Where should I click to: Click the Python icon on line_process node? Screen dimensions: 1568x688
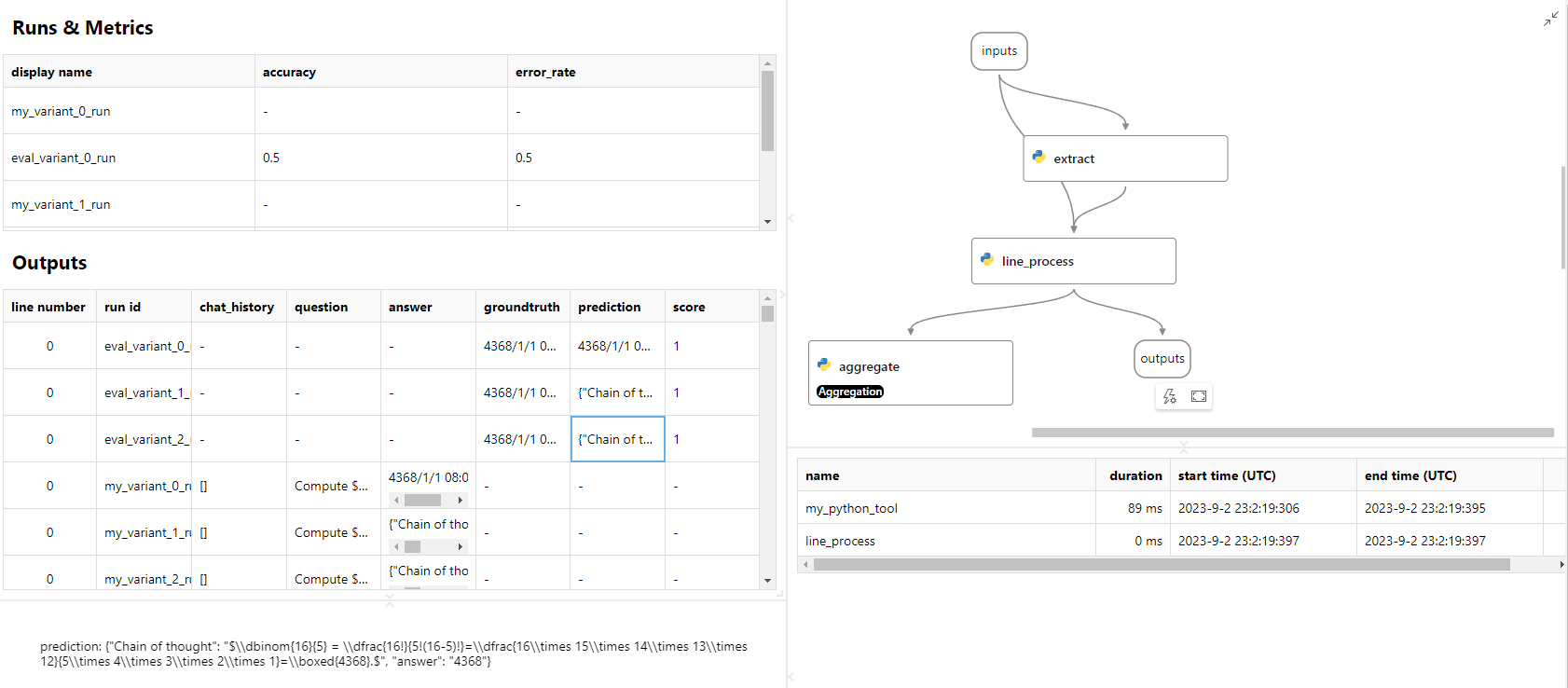[986, 260]
